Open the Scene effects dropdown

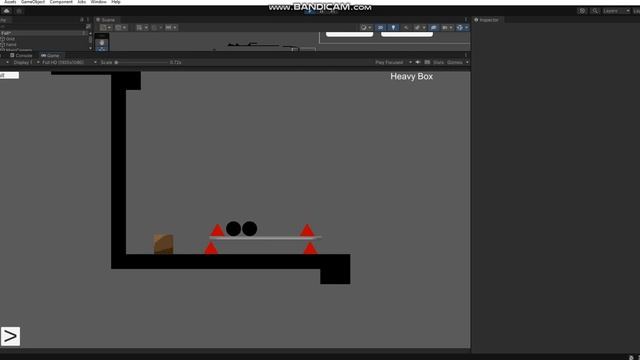[x=419, y=27]
